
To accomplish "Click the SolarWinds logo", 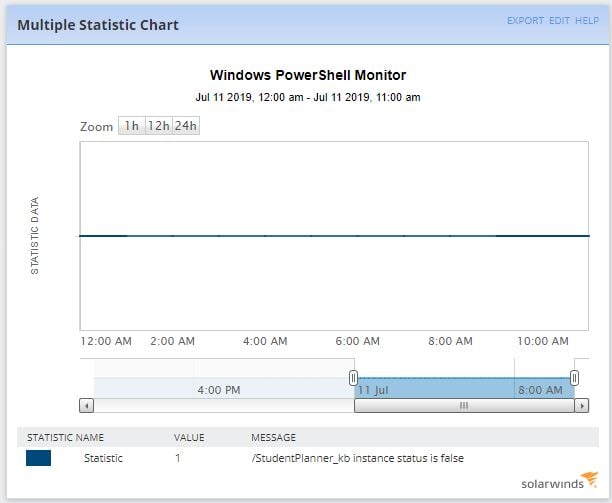I will 559,480.
